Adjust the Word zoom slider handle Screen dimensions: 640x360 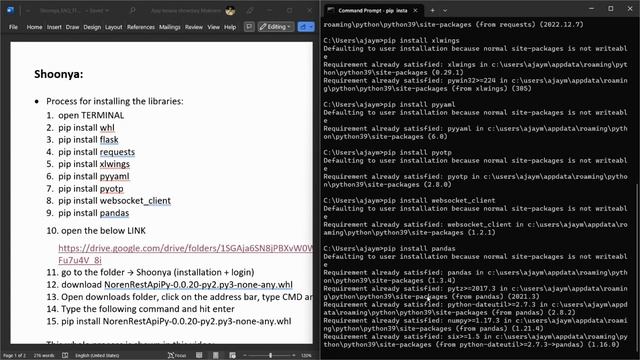pyautogui.click(x=270, y=356)
